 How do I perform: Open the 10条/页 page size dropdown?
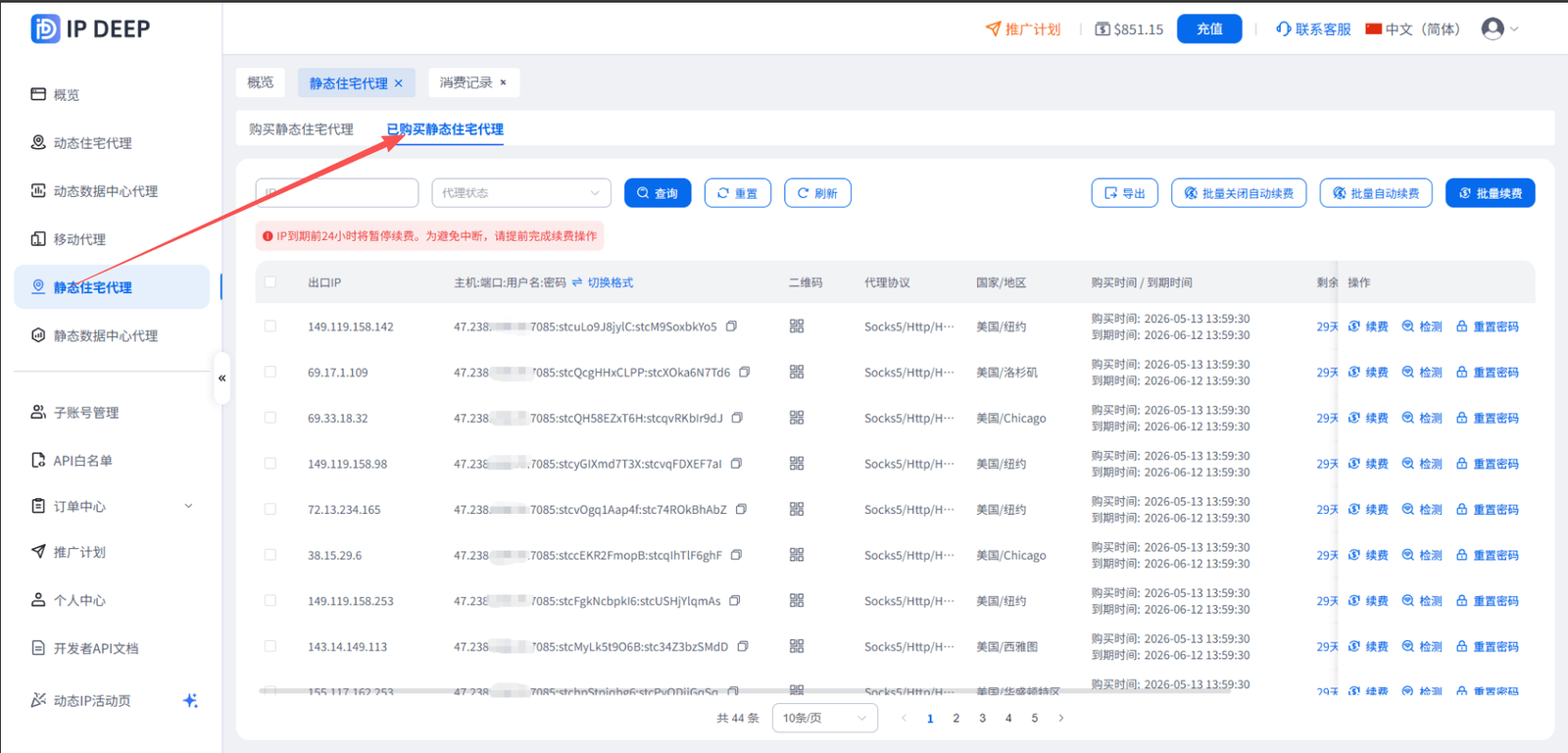coord(824,718)
